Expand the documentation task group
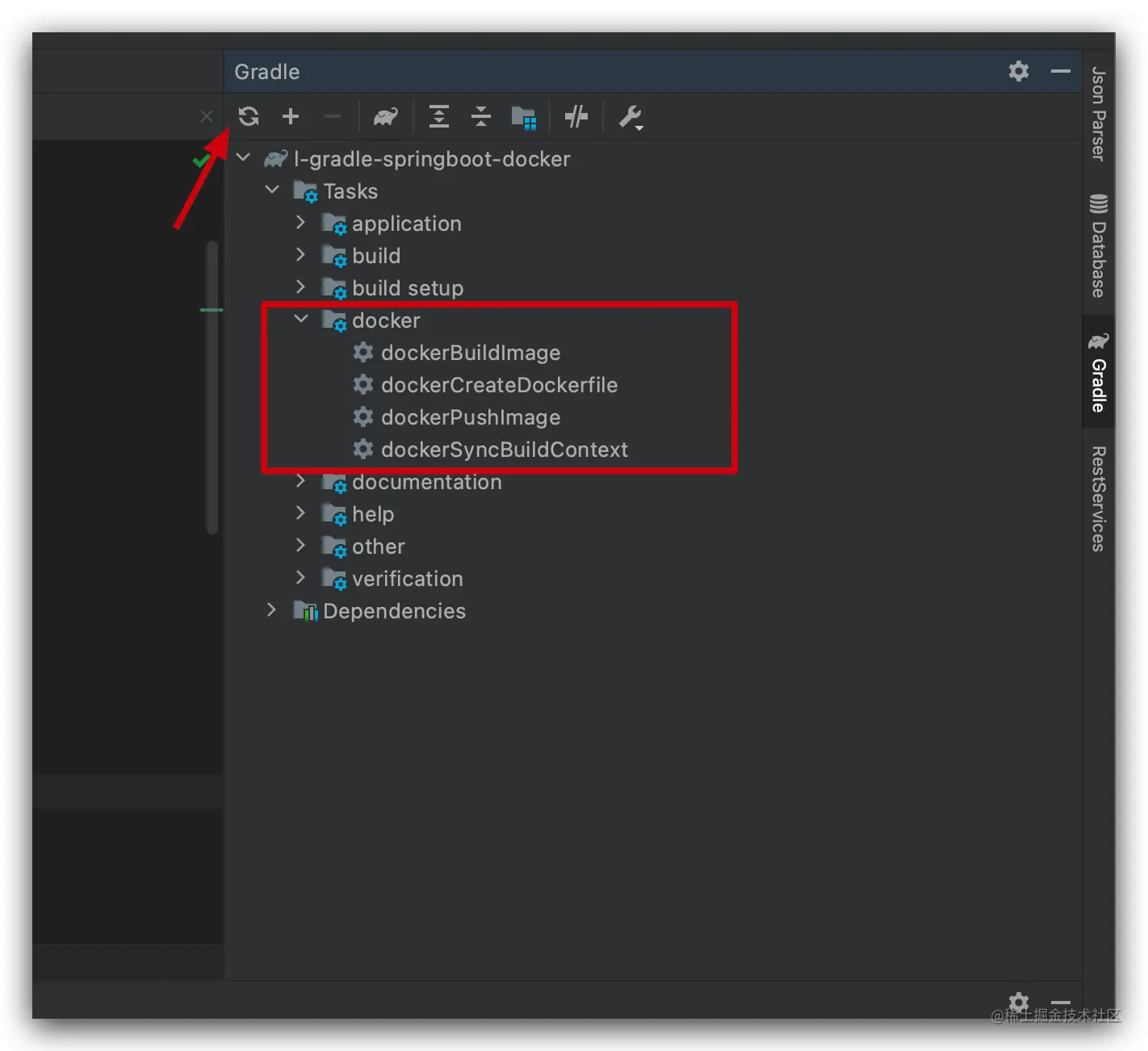Viewport: 1148px width, 1051px height. pyautogui.click(x=300, y=480)
